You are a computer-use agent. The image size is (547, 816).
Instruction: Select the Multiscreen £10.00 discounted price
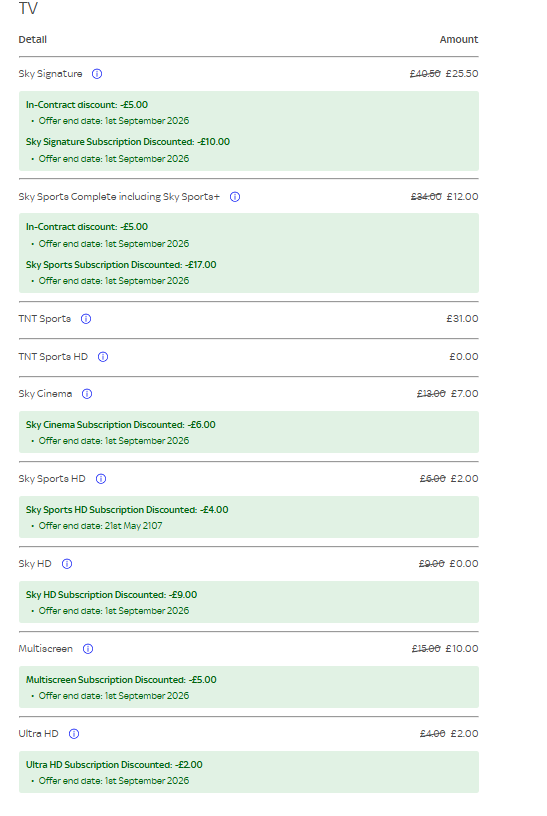[462, 648]
